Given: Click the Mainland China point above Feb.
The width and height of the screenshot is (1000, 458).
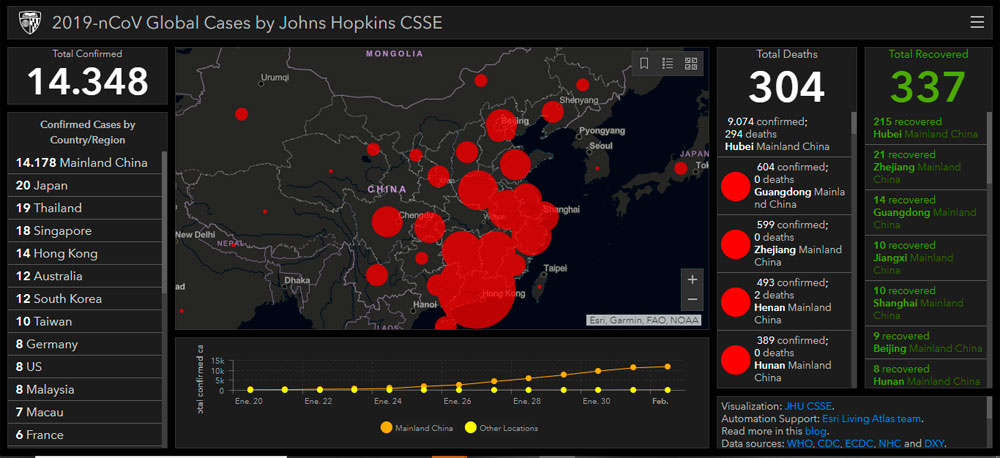Looking at the screenshot, I should pos(668,366).
